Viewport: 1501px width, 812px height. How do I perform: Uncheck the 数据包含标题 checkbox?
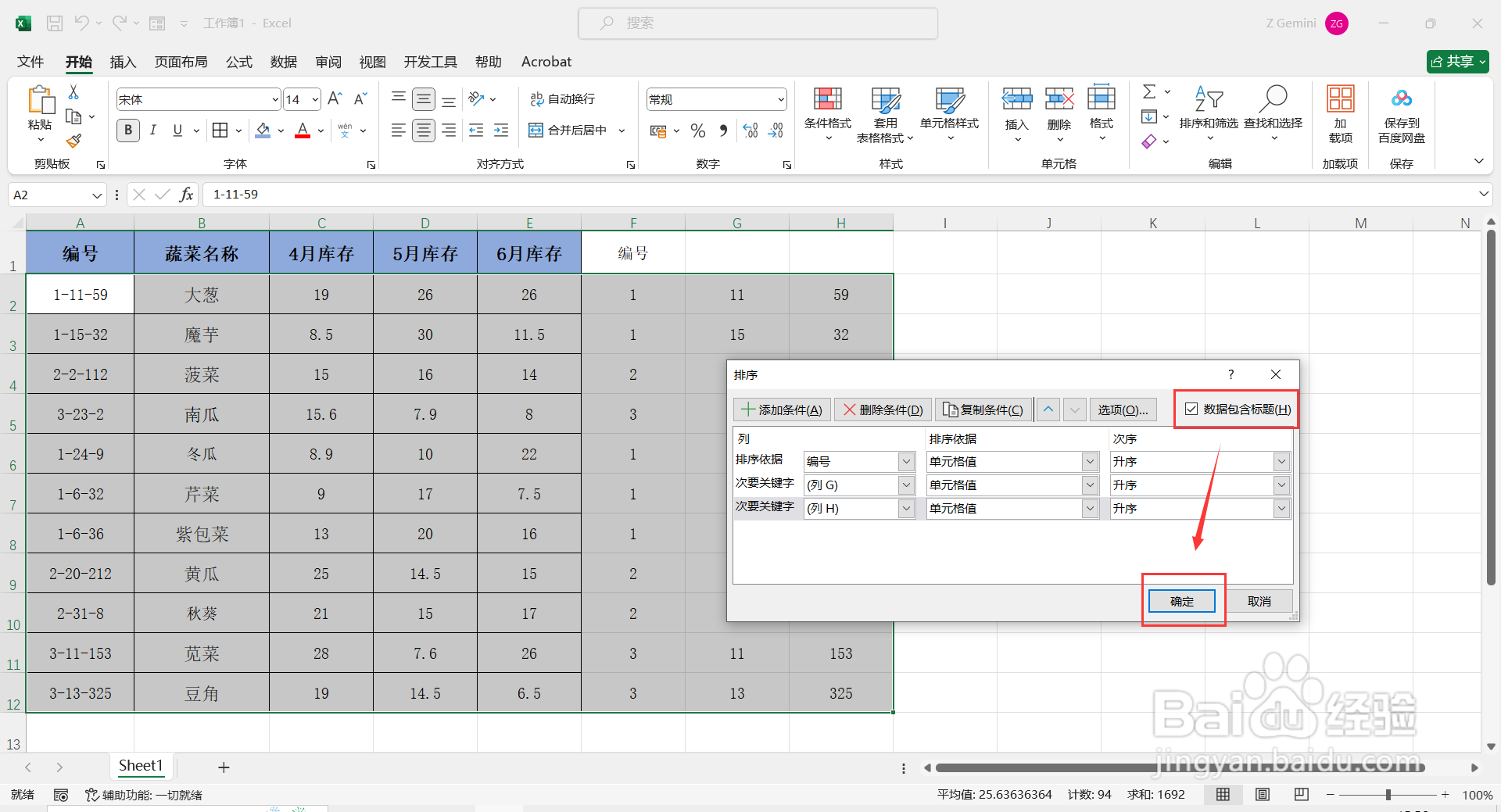(x=1191, y=409)
